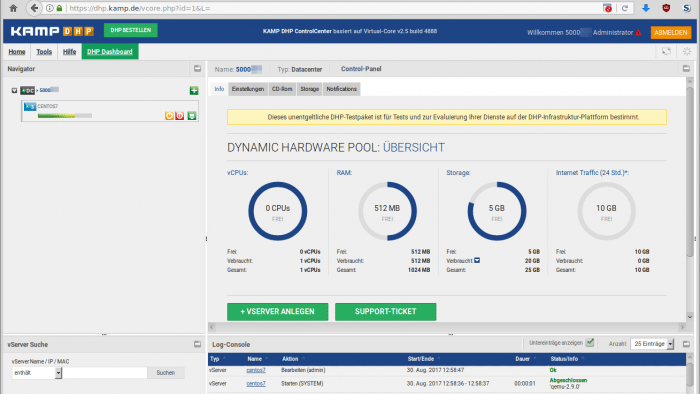Click the Storage 5 GB donut chart
Viewport: 700px width, 394px height.
click(x=497, y=211)
